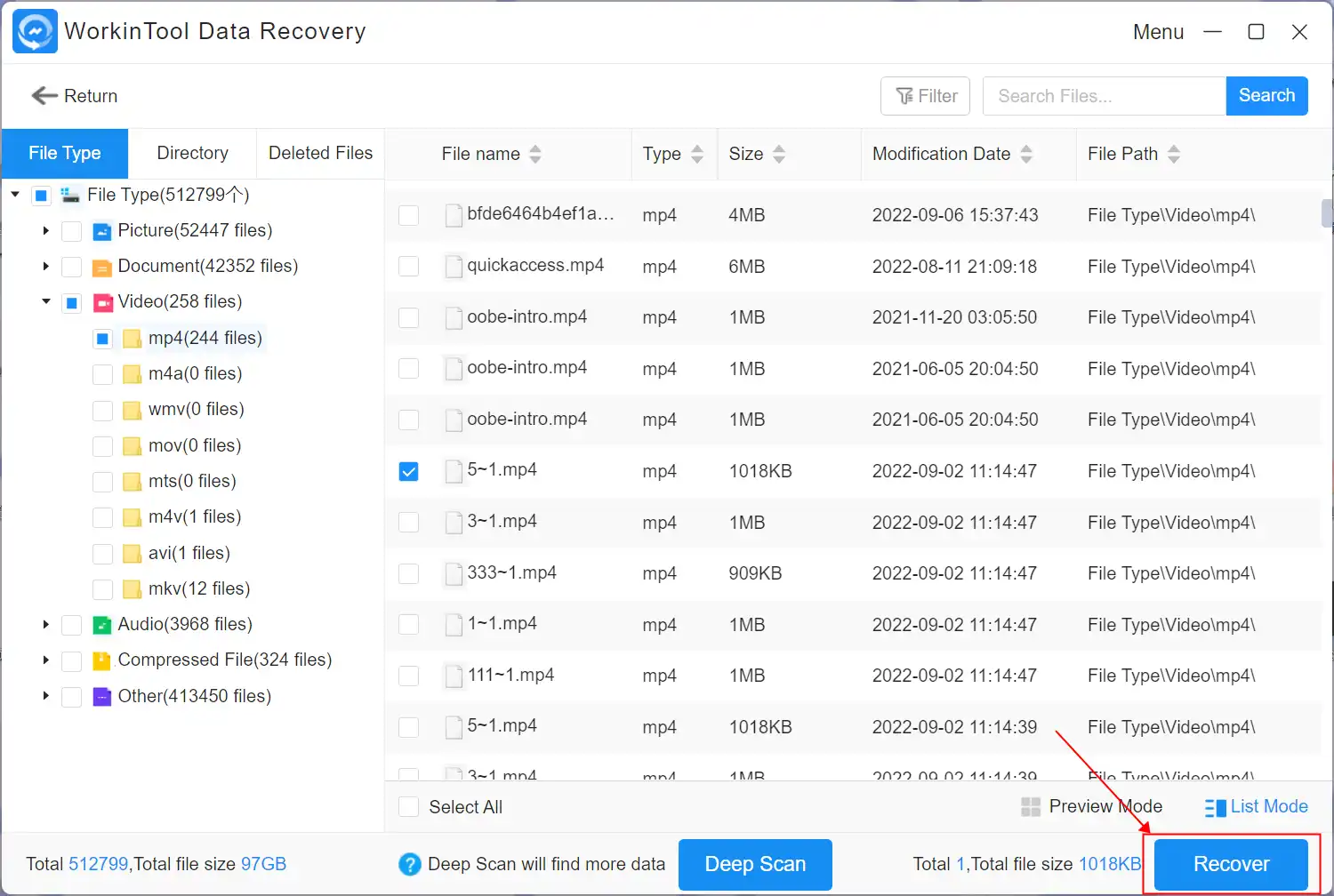The height and width of the screenshot is (896, 1334).
Task: Select the m4v(1 files) tree item
Action: pyautogui.click(x=195, y=517)
